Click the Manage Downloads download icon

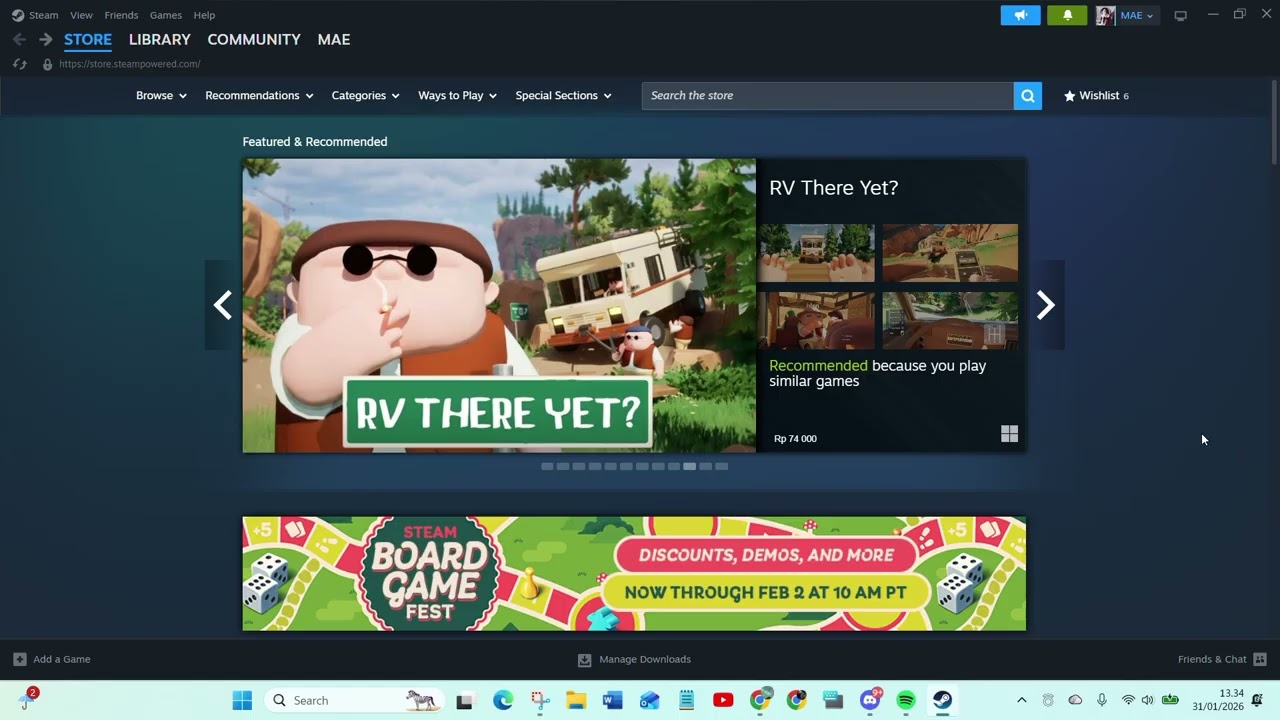(x=584, y=659)
